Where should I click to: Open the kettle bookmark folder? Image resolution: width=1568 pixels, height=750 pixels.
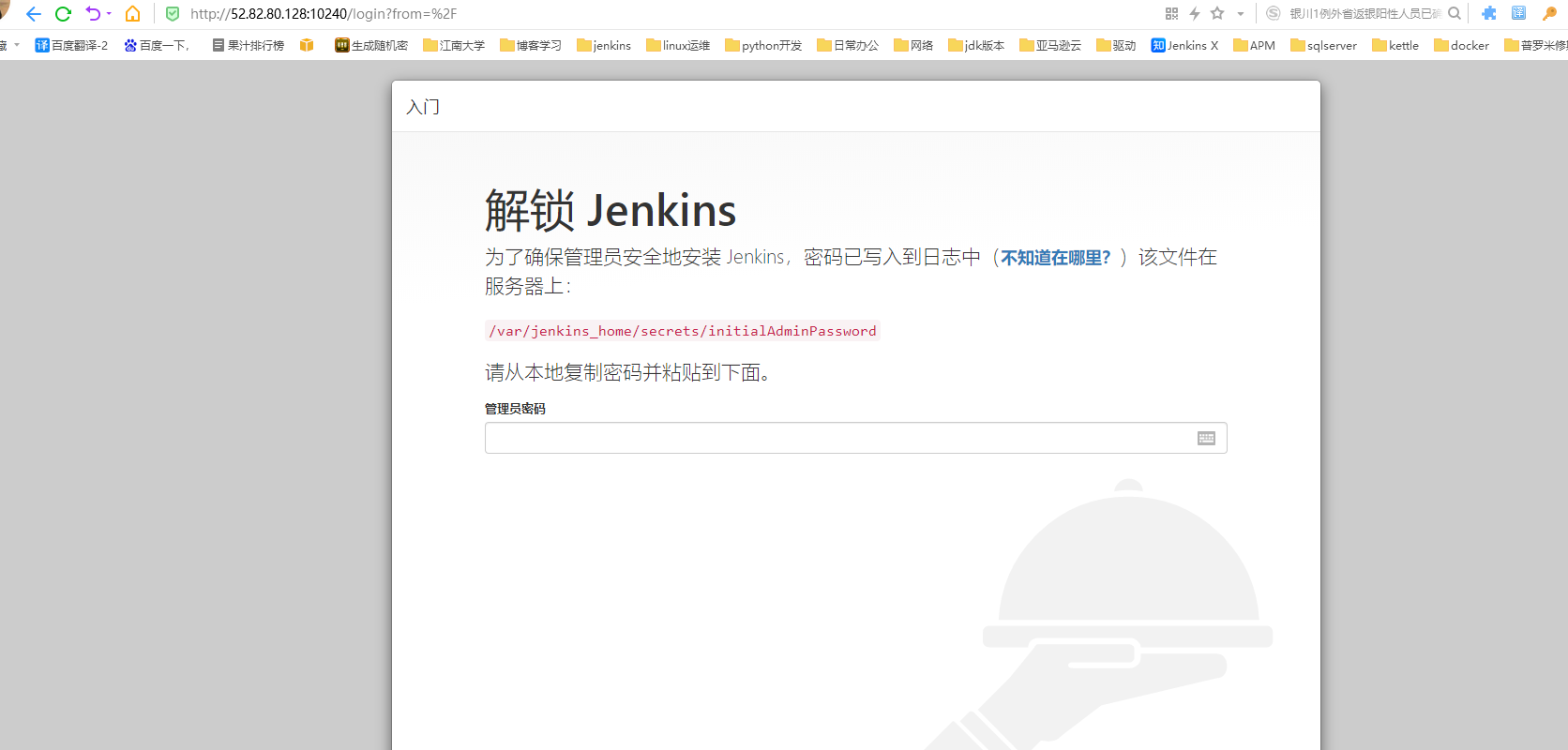click(1395, 45)
